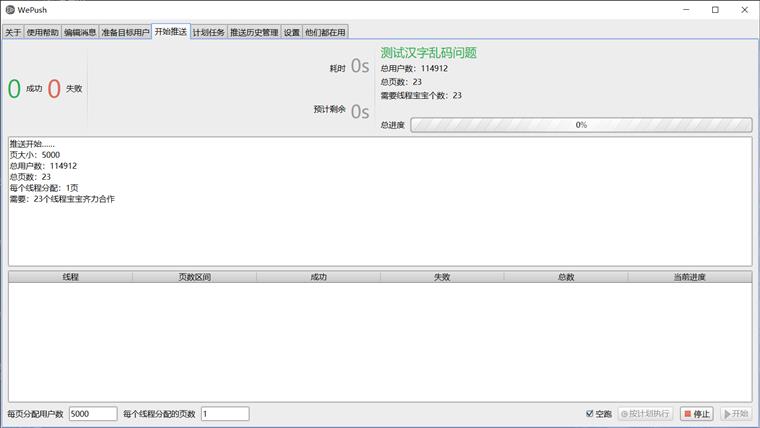Click the 耗时 0s value
The image size is (760, 428).
click(360, 66)
